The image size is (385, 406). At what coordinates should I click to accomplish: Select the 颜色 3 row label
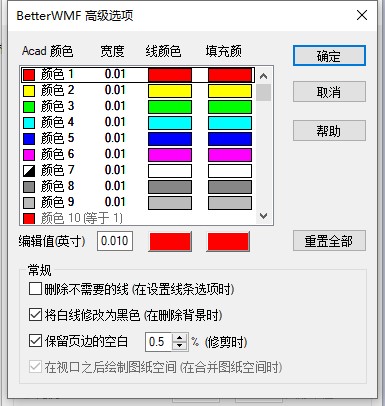coord(57,106)
